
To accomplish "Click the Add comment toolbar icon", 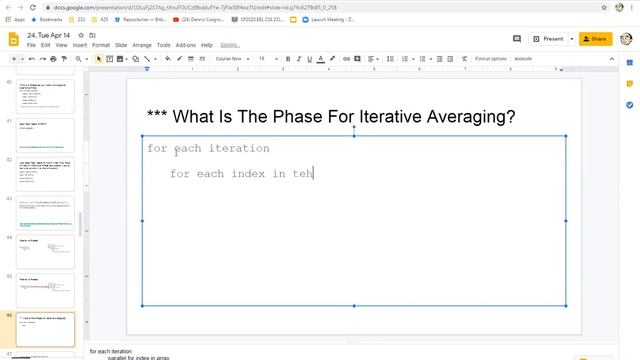I will point(358,59).
